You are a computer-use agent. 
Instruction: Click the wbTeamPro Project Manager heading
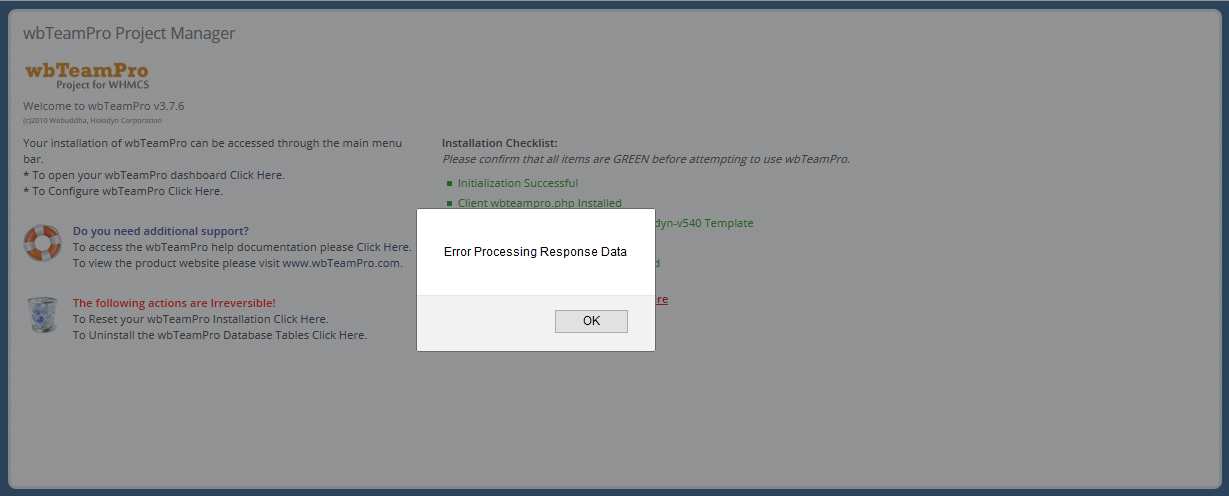pyautogui.click(x=129, y=33)
